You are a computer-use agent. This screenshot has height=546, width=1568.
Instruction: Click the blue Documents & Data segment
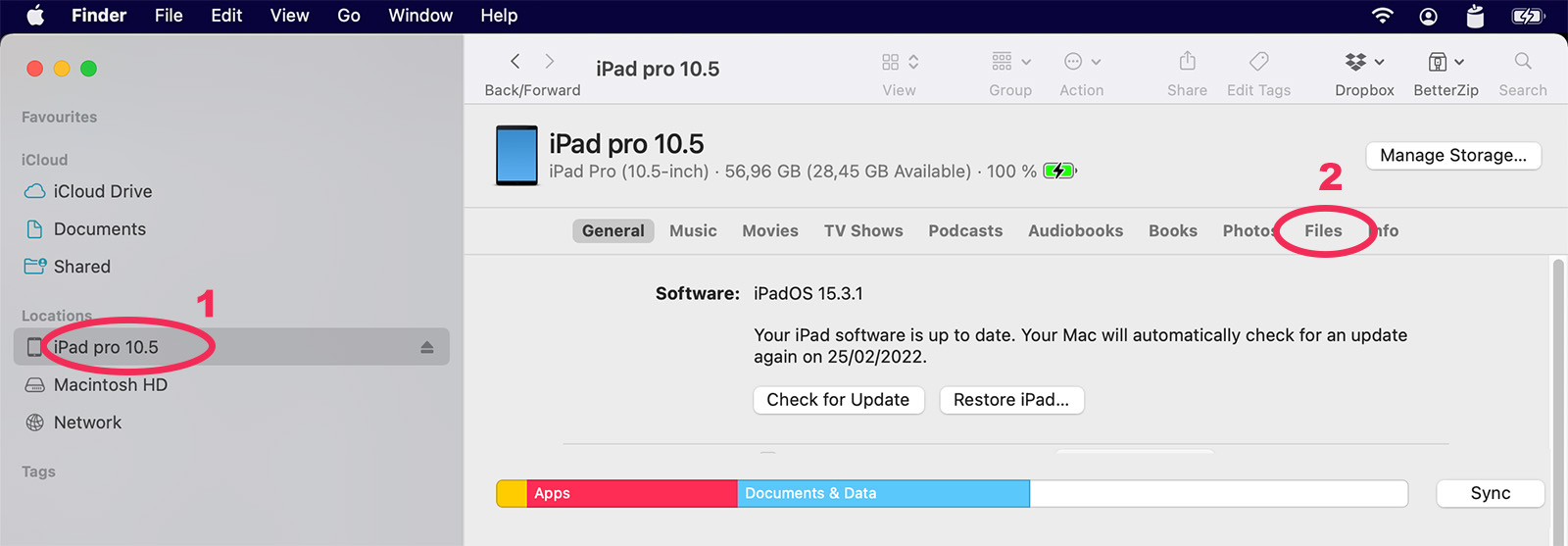click(x=883, y=494)
